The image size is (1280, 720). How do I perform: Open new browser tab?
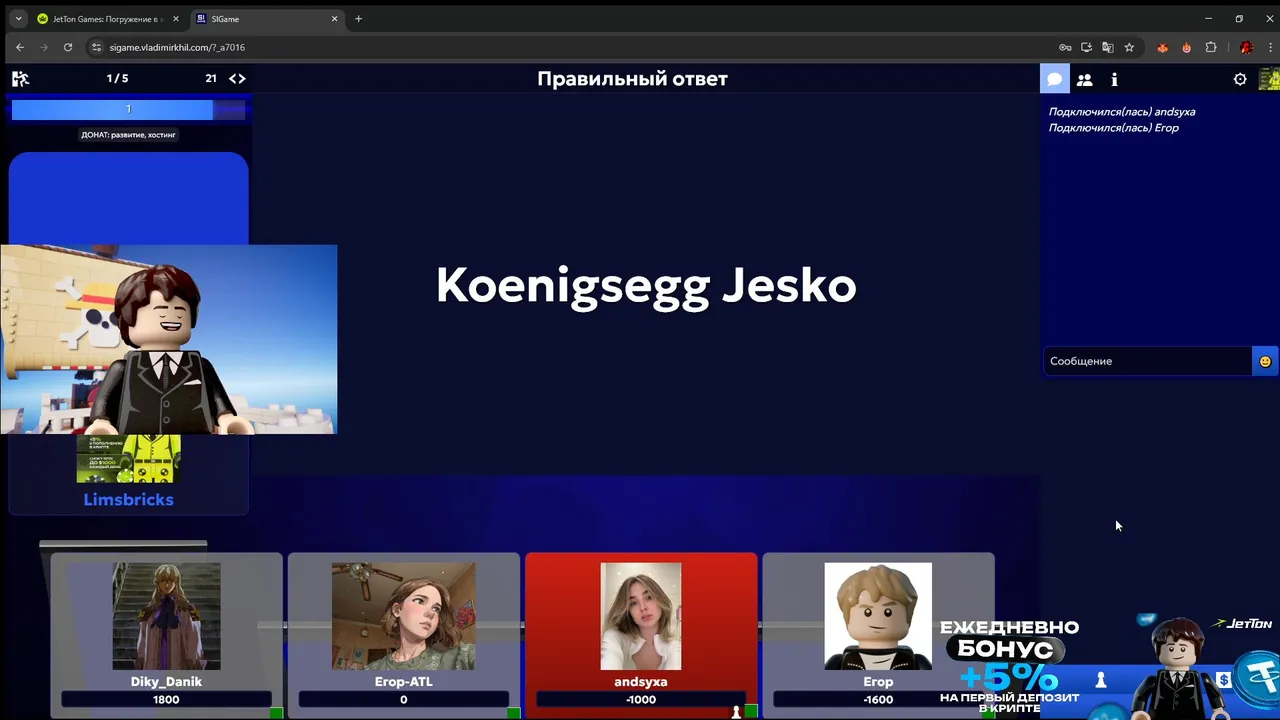pos(358,18)
